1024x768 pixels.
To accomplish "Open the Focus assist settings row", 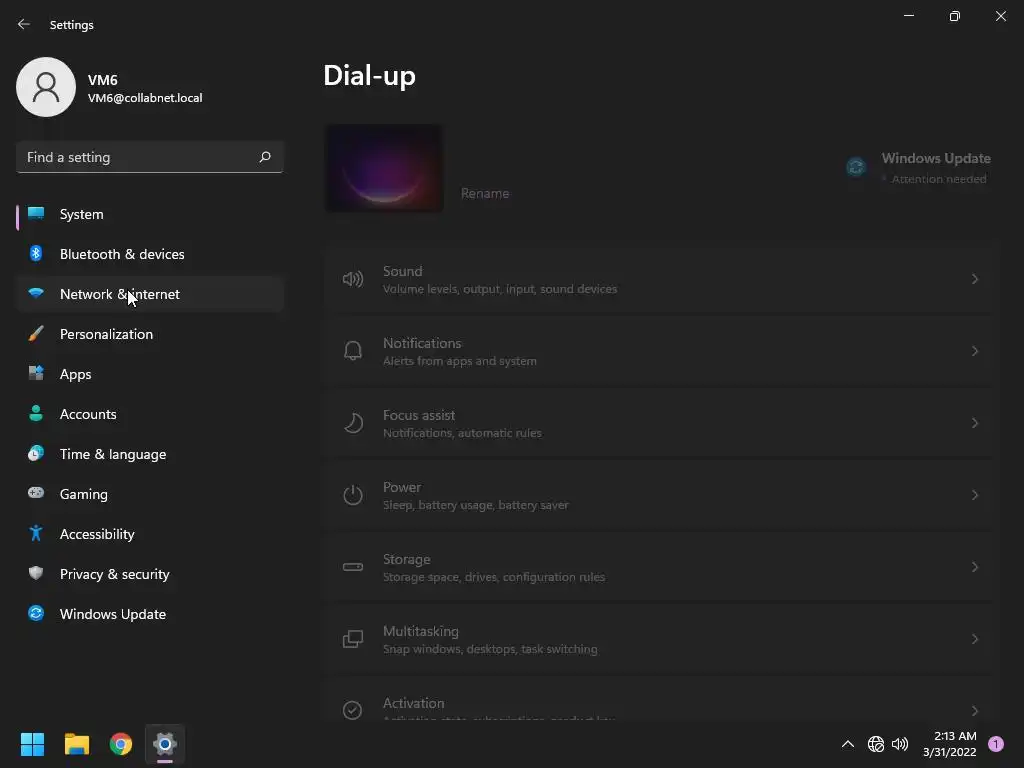I will coord(659,423).
